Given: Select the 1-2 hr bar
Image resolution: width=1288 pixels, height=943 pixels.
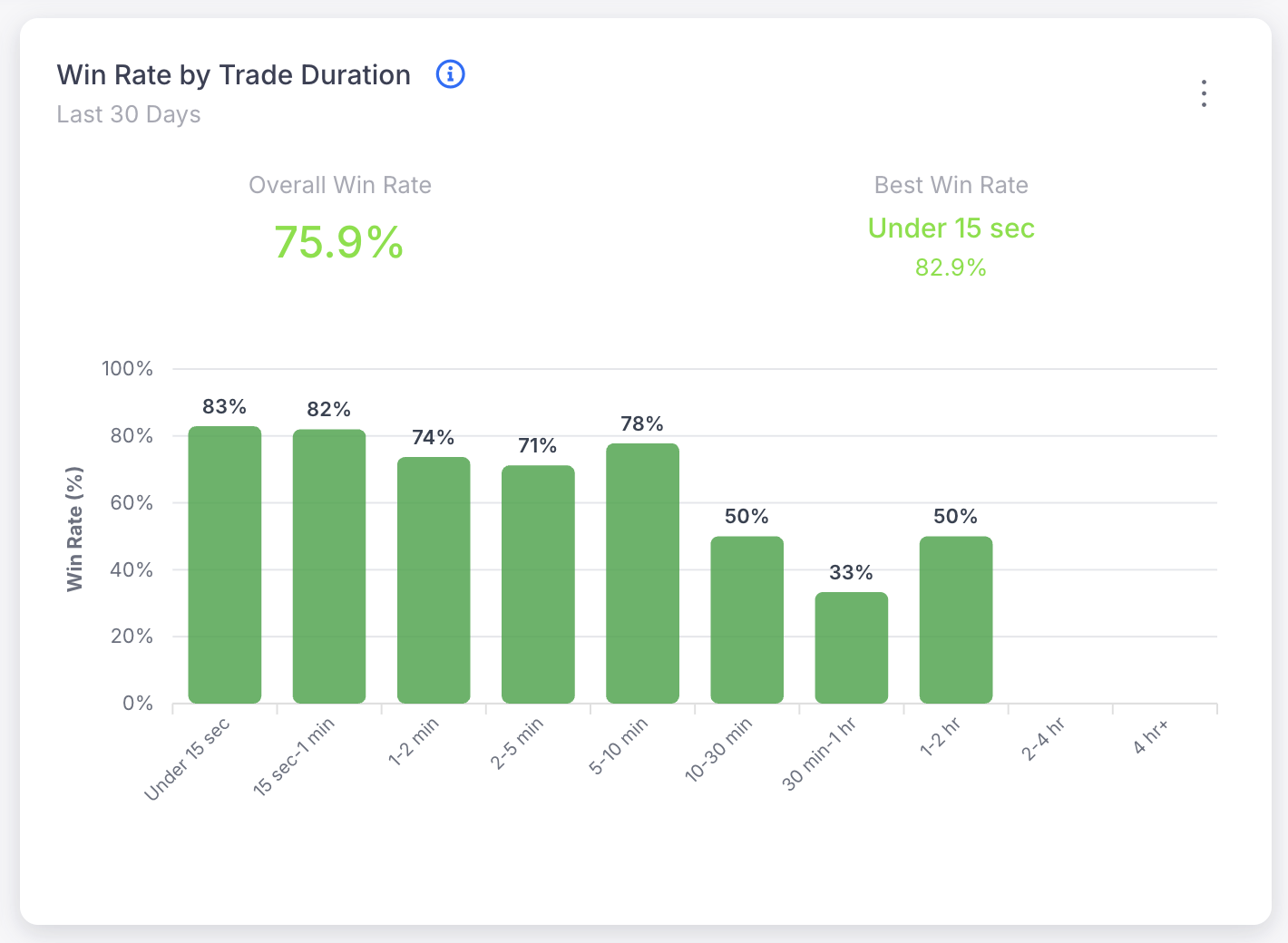Looking at the screenshot, I should point(956,618).
